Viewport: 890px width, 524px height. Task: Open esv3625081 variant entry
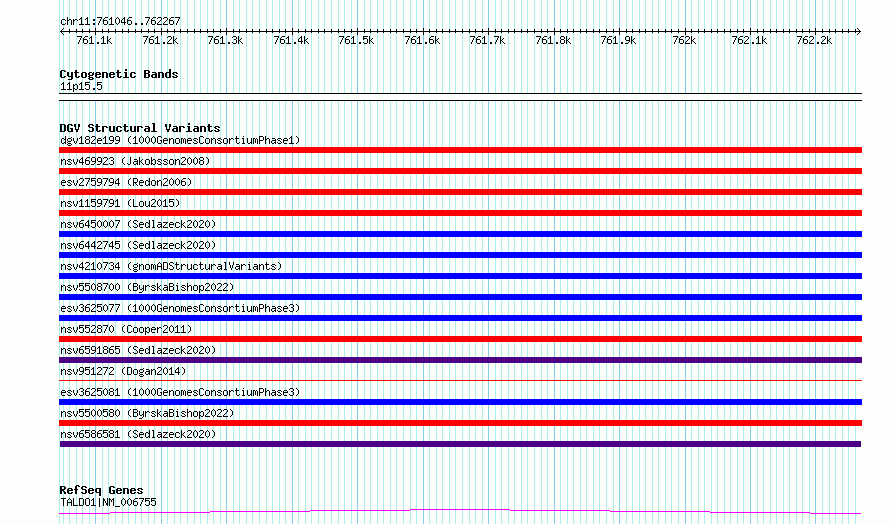click(180, 392)
